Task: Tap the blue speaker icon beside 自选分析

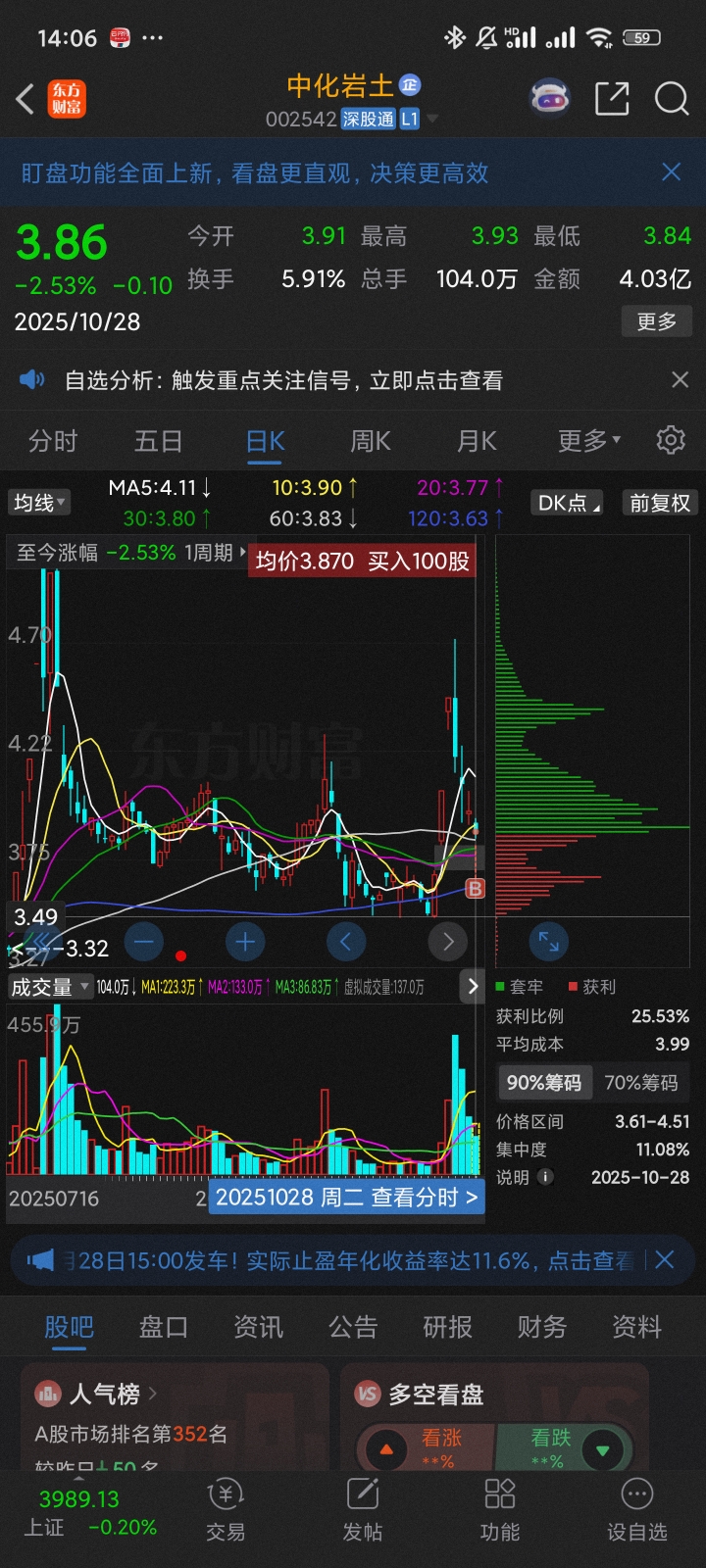Action: click(x=32, y=379)
